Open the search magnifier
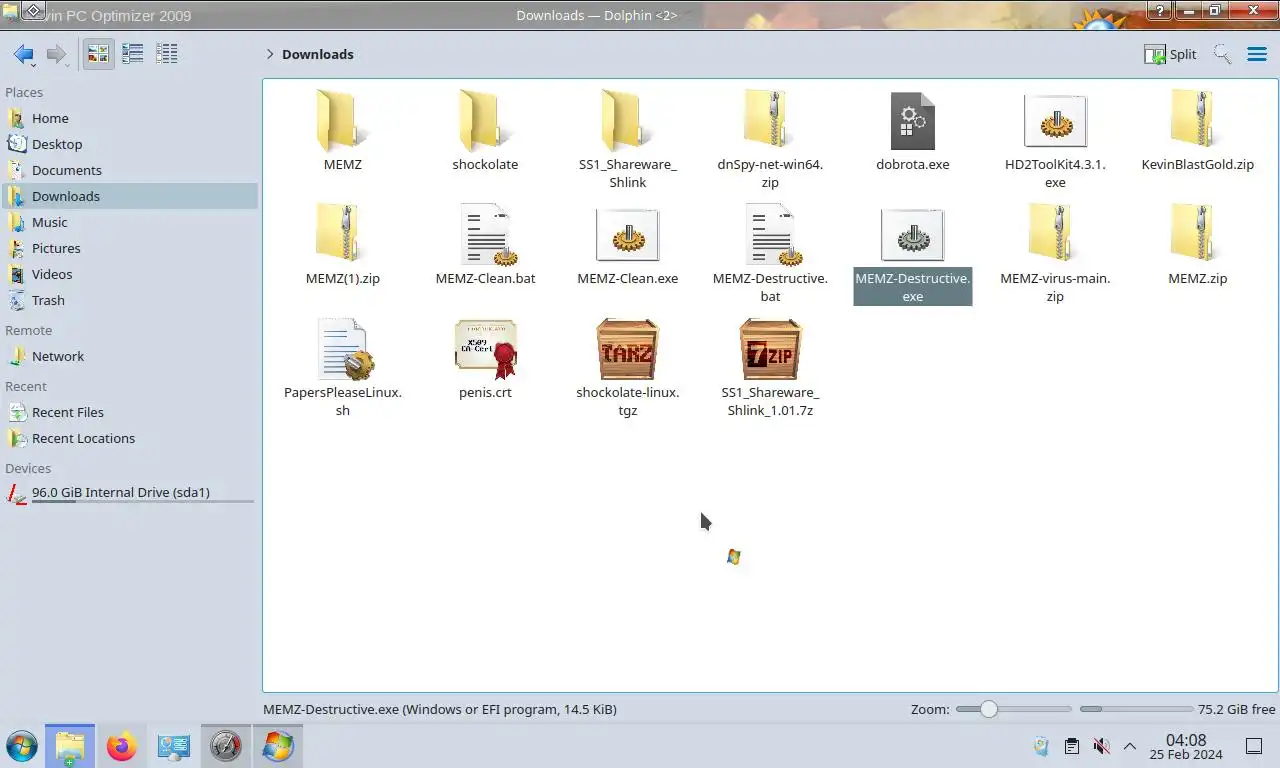The height and width of the screenshot is (768, 1280). click(x=1222, y=54)
